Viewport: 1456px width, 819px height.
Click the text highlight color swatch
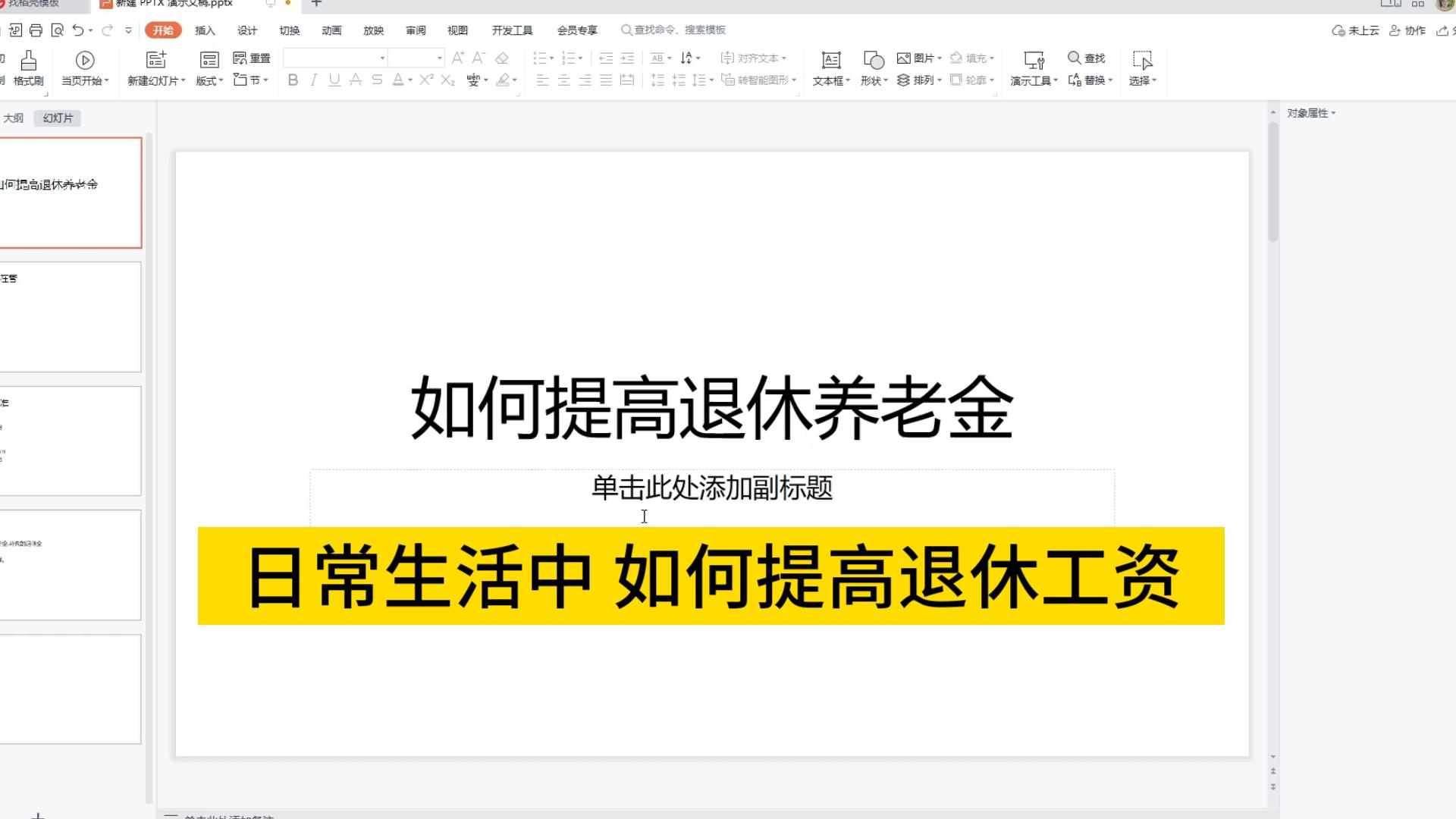pyautogui.click(x=502, y=80)
